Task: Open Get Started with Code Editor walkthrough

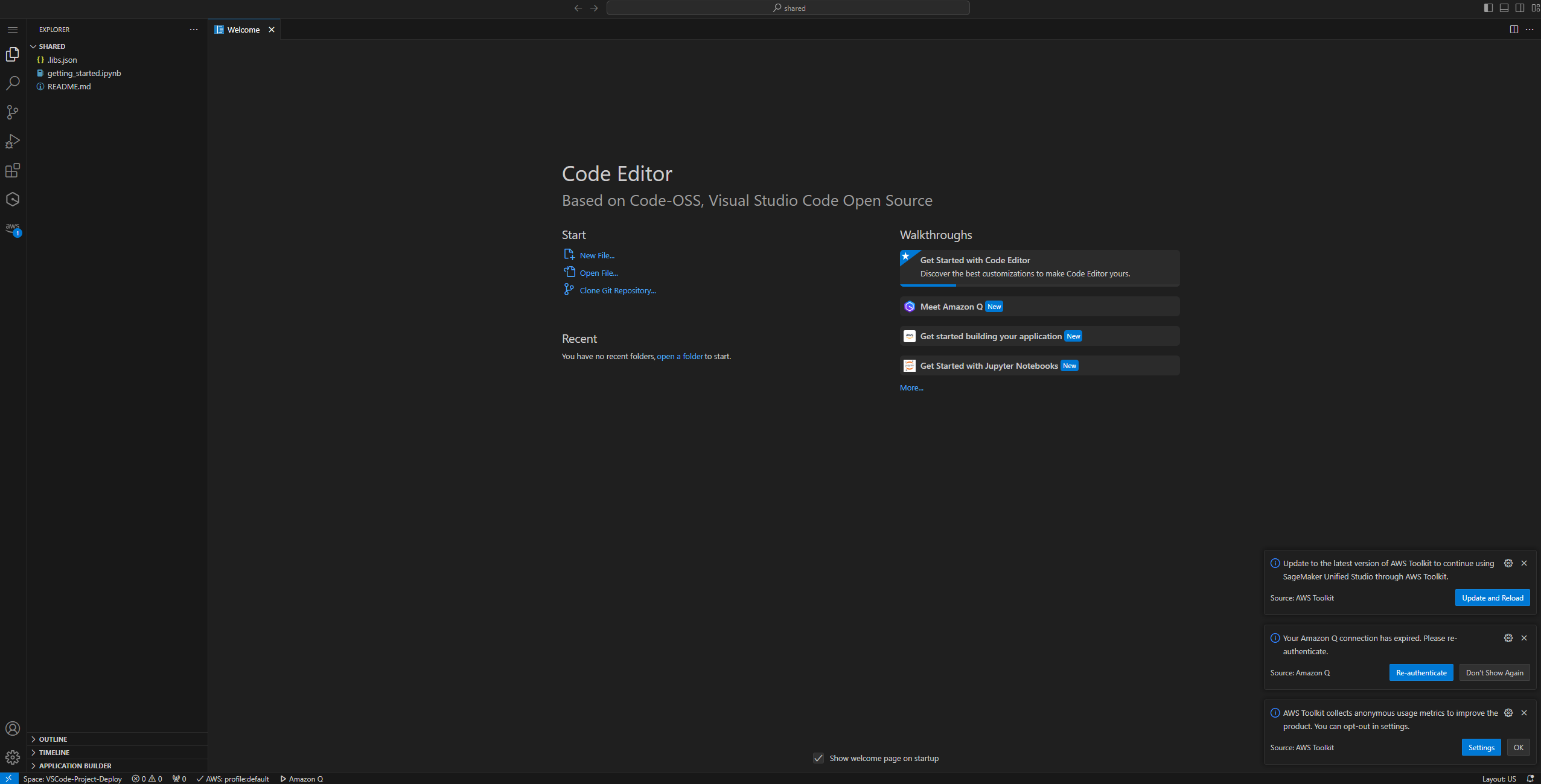Action: tap(1039, 267)
